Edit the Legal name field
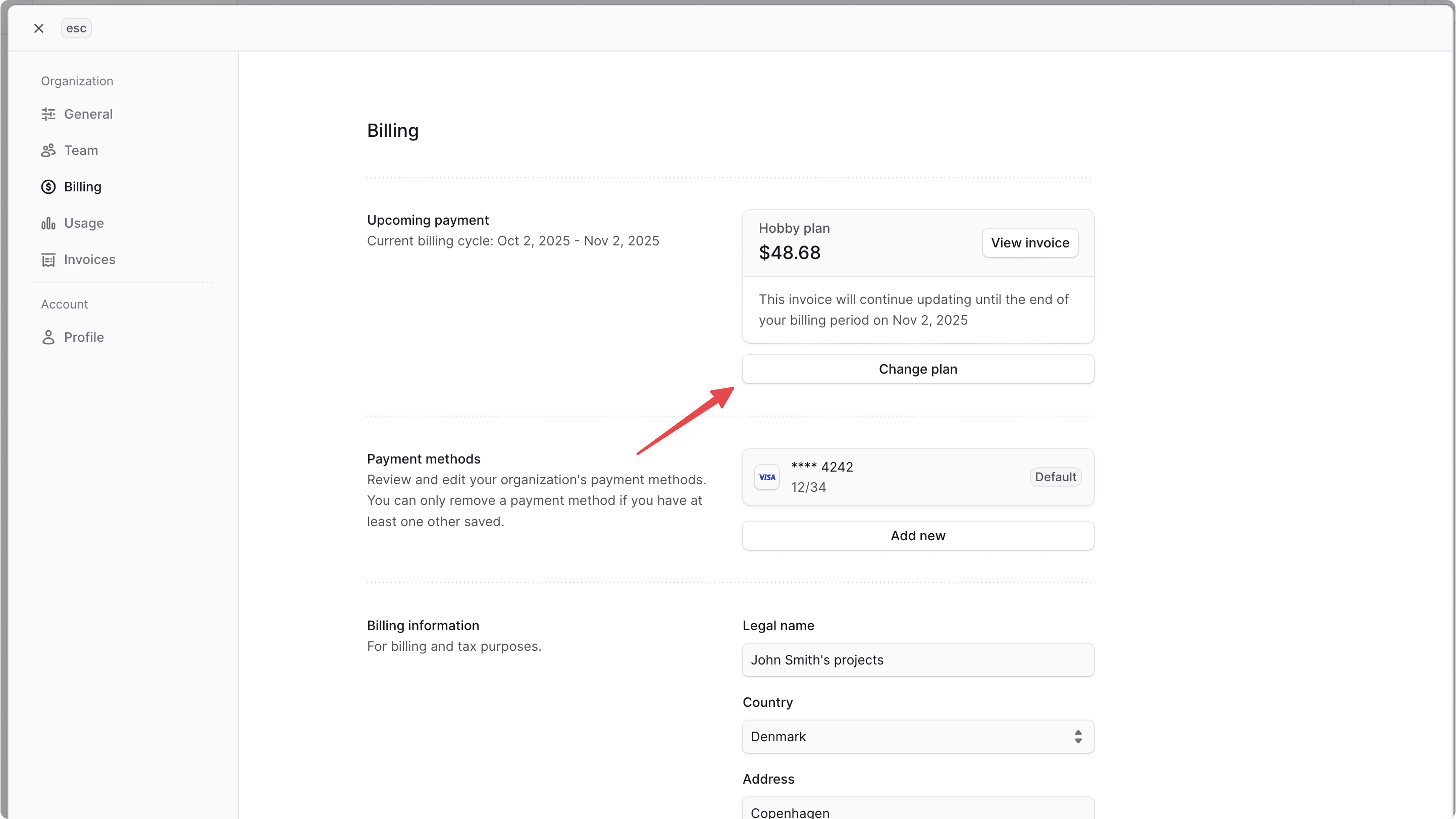This screenshot has height=819, width=1456. pyautogui.click(x=917, y=659)
